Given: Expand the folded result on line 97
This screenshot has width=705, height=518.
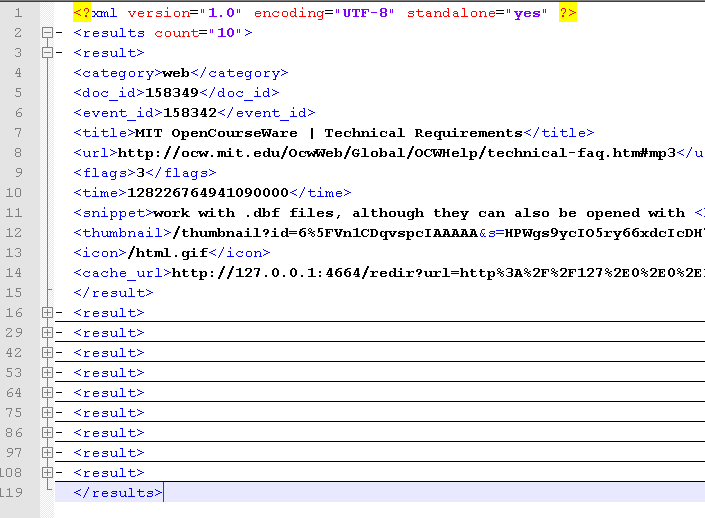Looking at the screenshot, I should click(47, 453).
